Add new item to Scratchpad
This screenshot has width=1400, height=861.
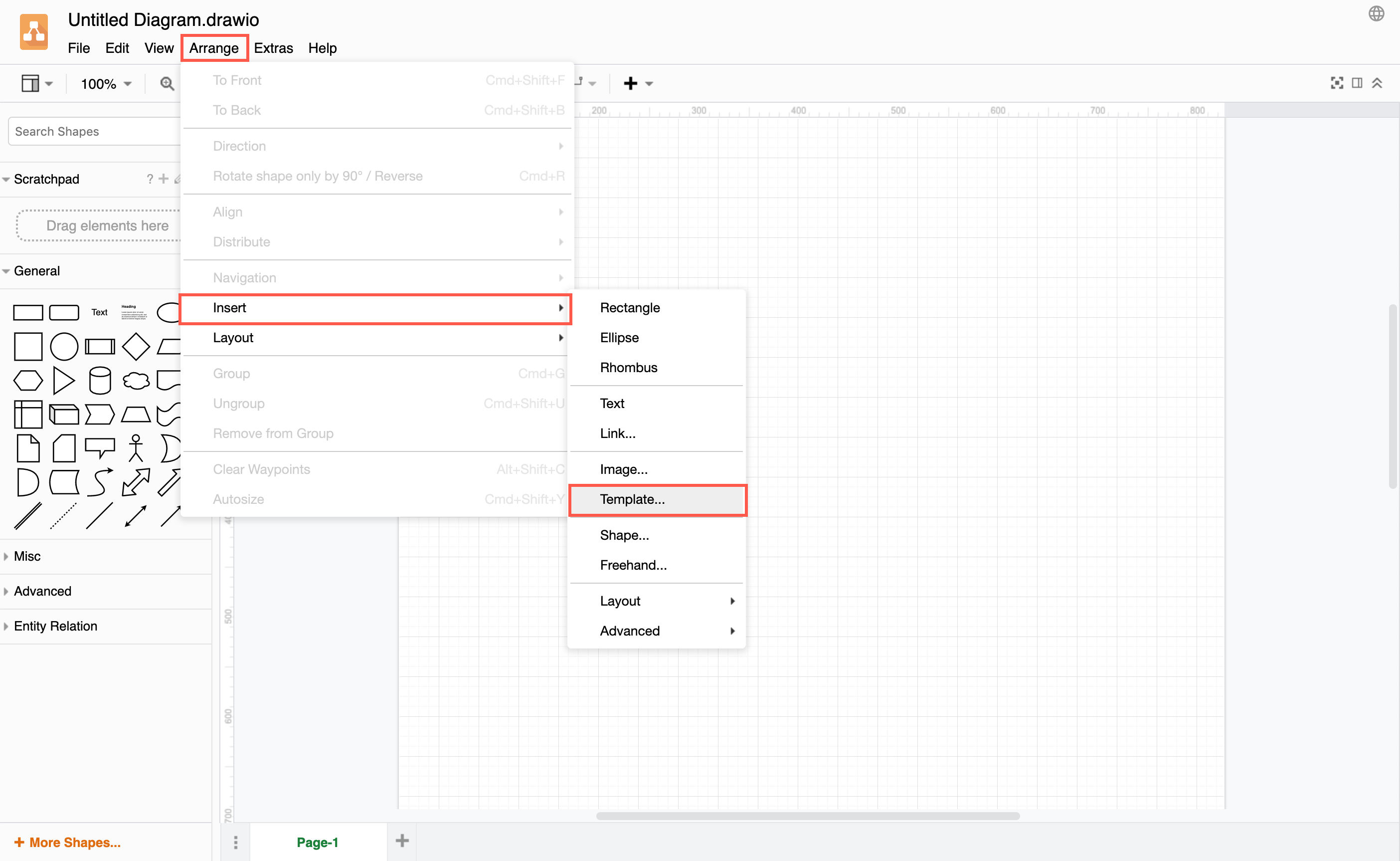tap(164, 179)
